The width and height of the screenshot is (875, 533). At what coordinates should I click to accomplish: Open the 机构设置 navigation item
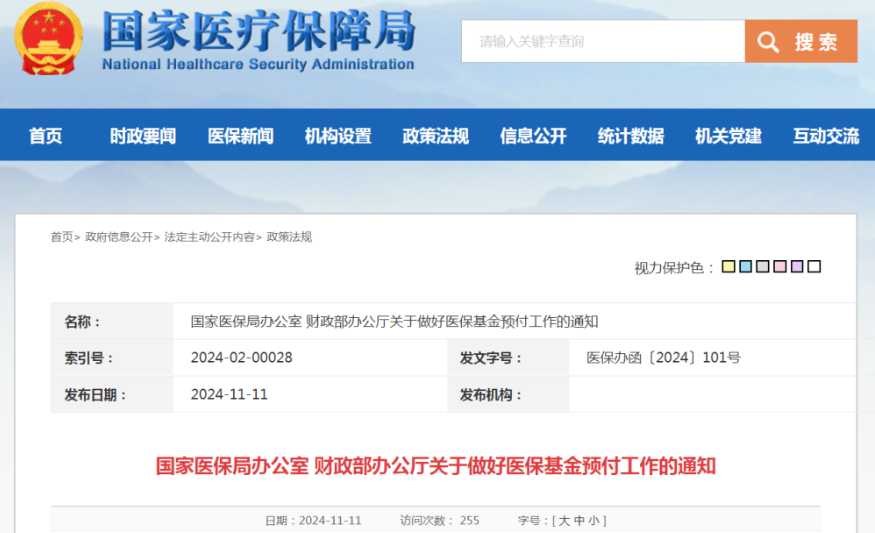338,136
